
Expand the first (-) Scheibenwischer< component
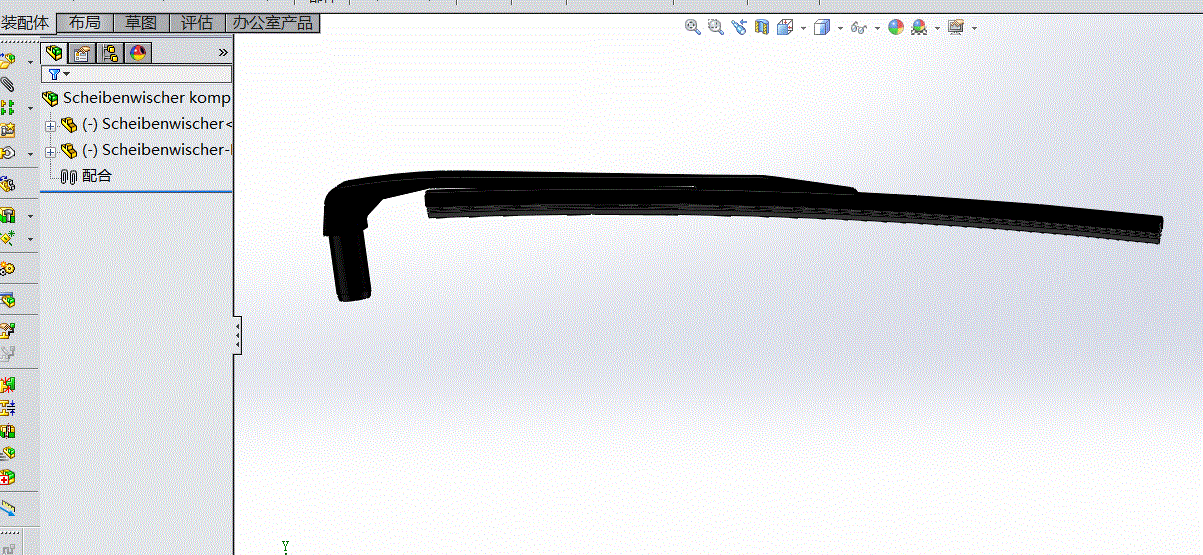click(x=50, y=126)
